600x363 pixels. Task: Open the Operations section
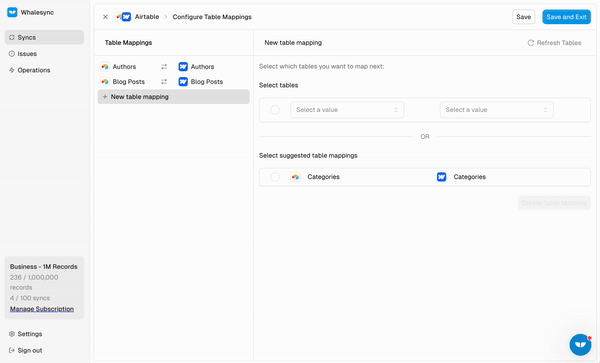[x=44, y=70]
